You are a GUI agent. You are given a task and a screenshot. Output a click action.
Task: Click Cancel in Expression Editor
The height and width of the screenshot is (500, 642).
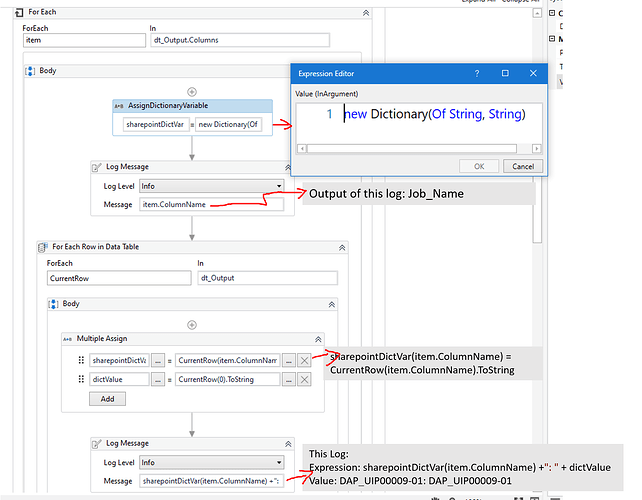coord(523,166)
